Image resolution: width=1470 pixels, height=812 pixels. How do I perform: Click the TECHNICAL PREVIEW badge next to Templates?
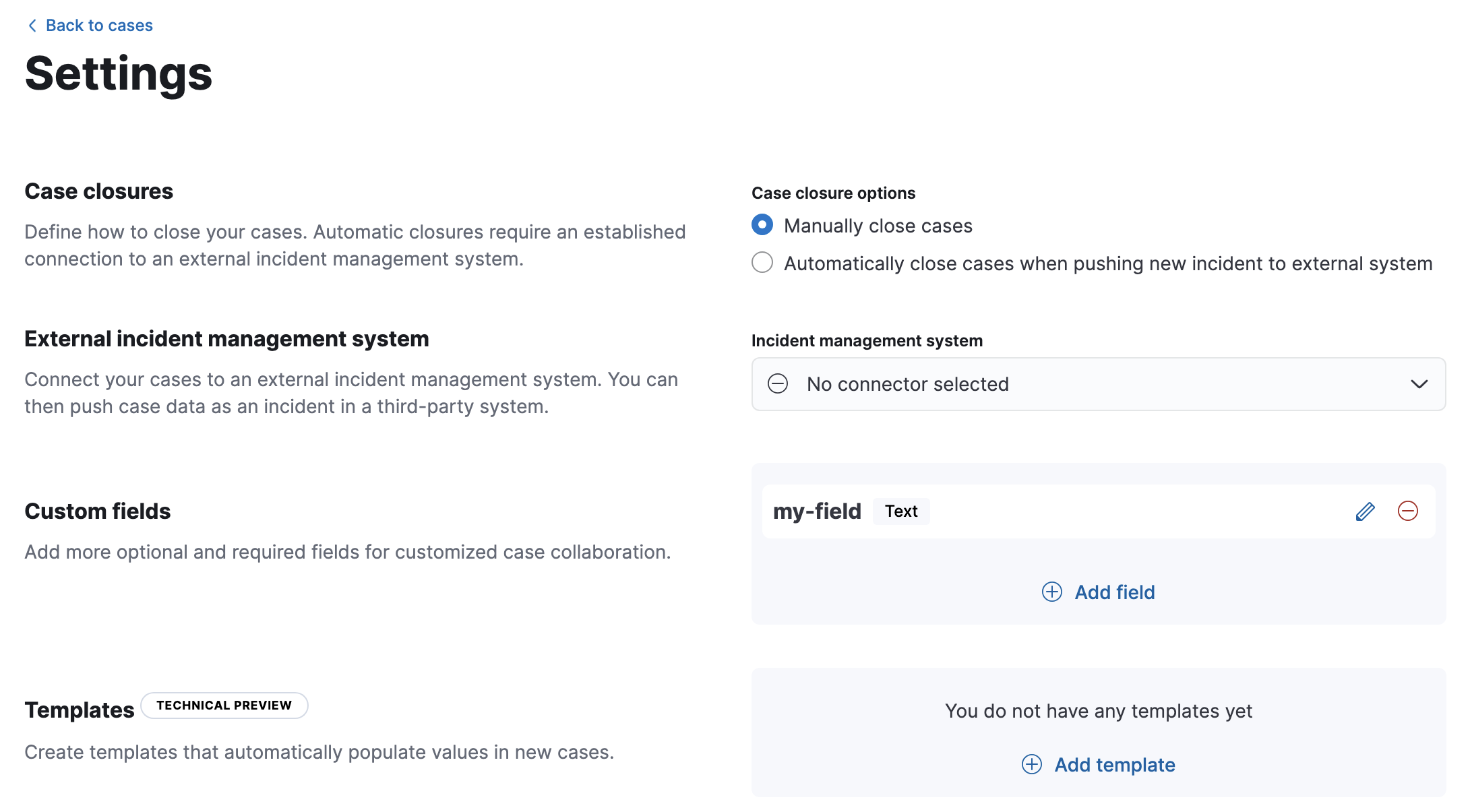click(224, 706)
